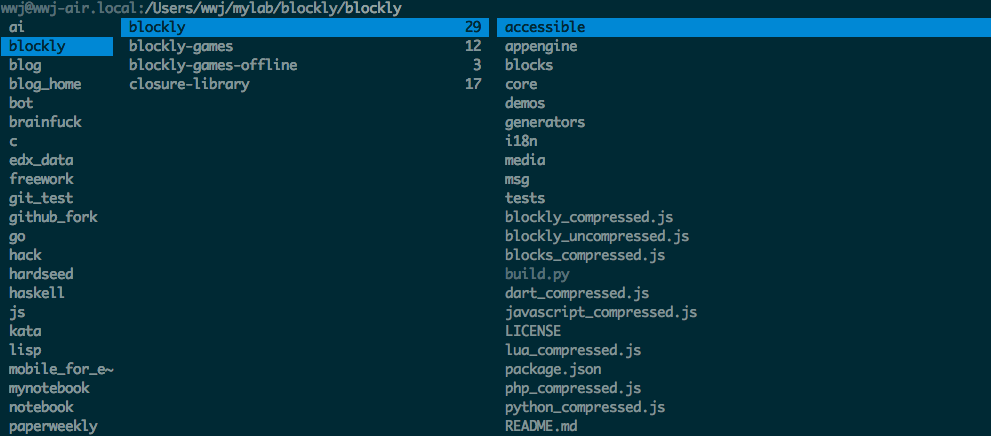The image size is (991, 436).
Task: Open the generators directory
Action: pyautogui.click(x=545, y=122)
